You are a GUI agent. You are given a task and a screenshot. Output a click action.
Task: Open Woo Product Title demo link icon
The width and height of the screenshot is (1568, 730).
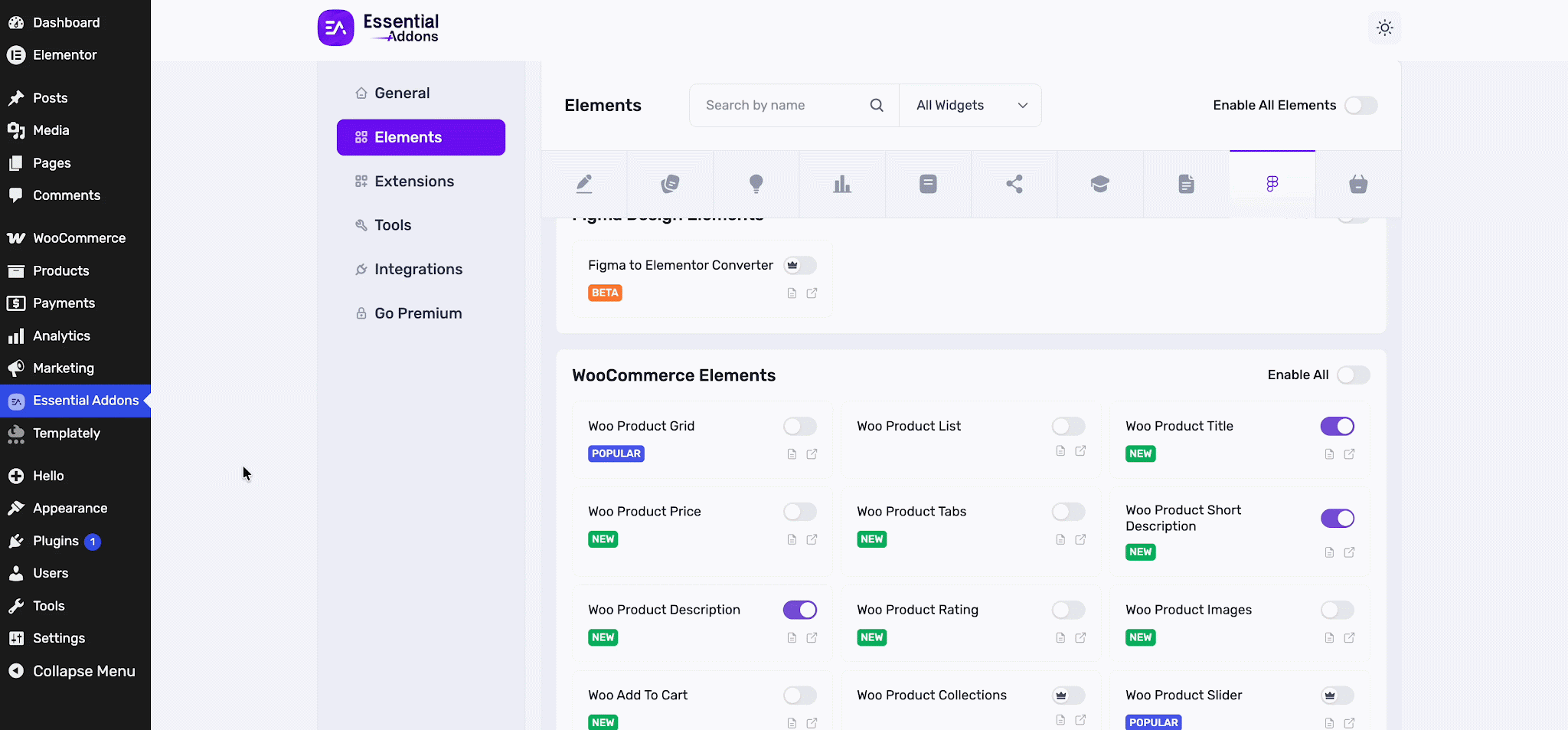pyautogui.click(x=1350, y=454)
